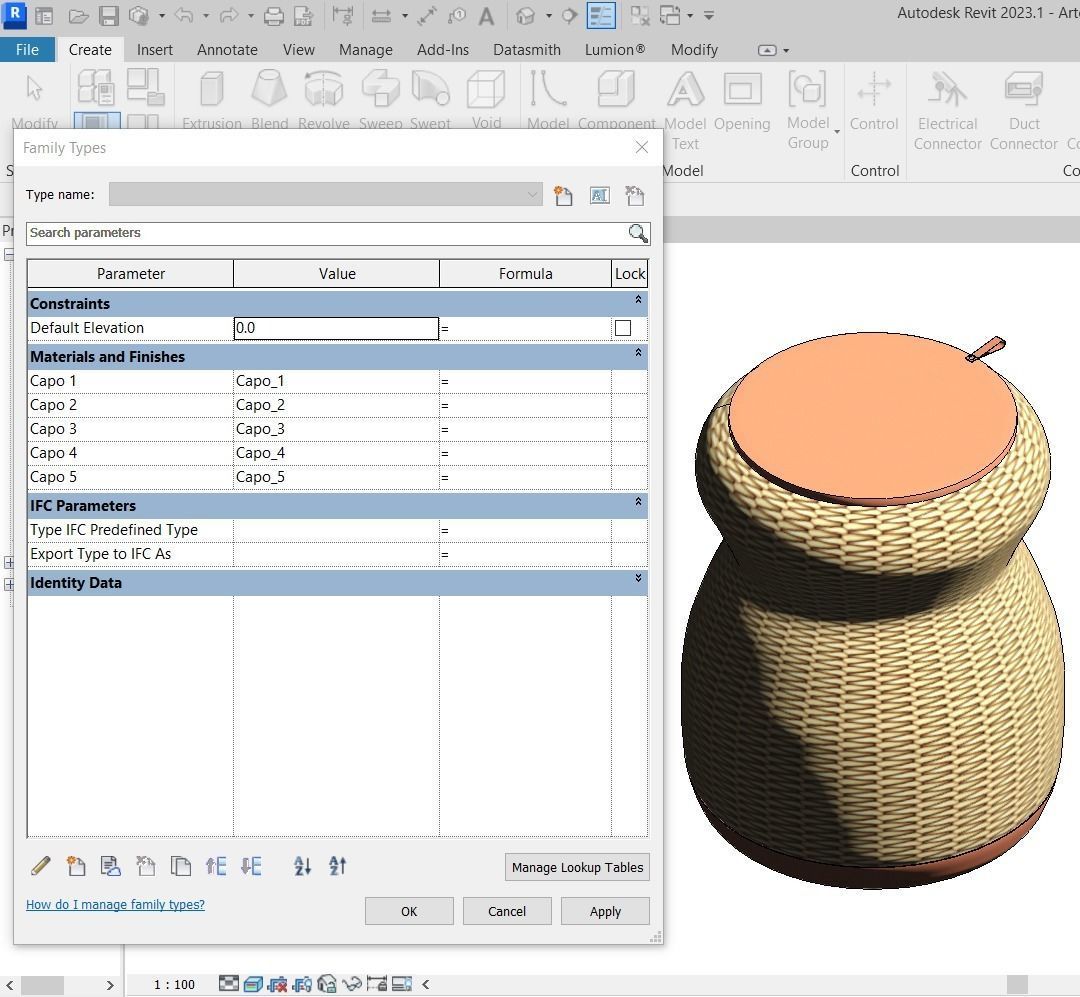
Task: Click Manage Lookup Tables button
Action: pyautogui.click(x=577, y=867)
